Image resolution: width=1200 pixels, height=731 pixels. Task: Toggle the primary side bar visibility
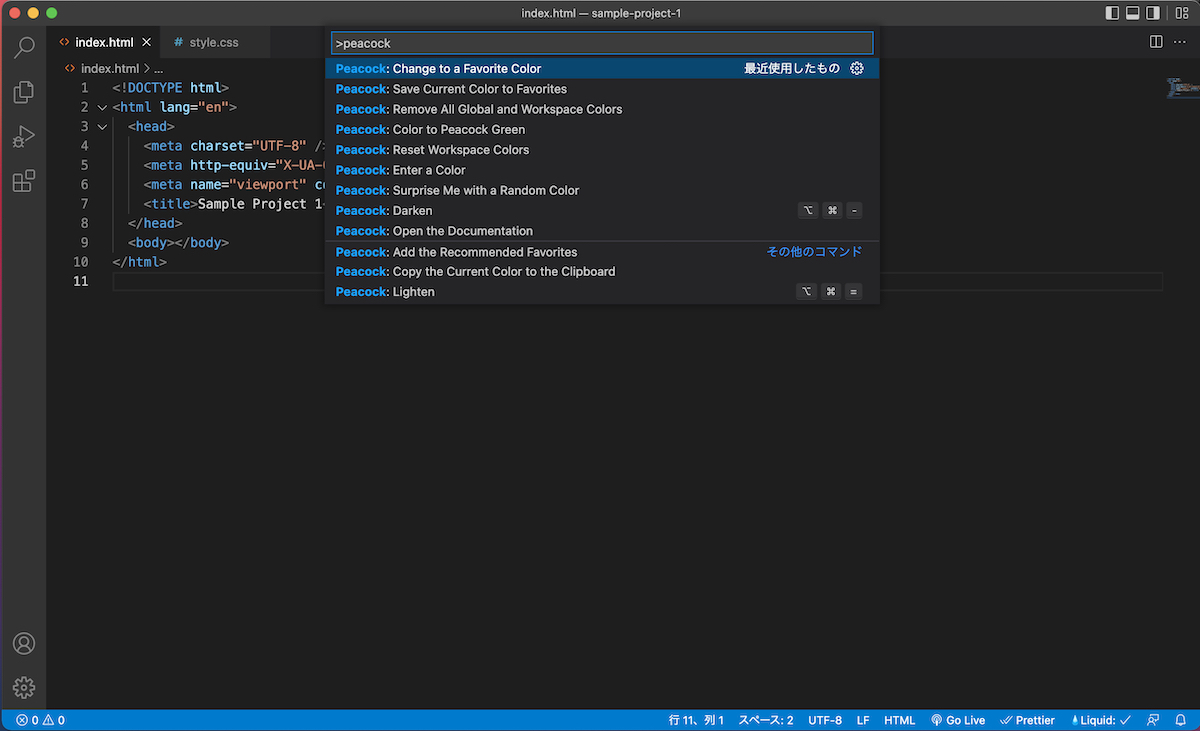point(1112,12)
